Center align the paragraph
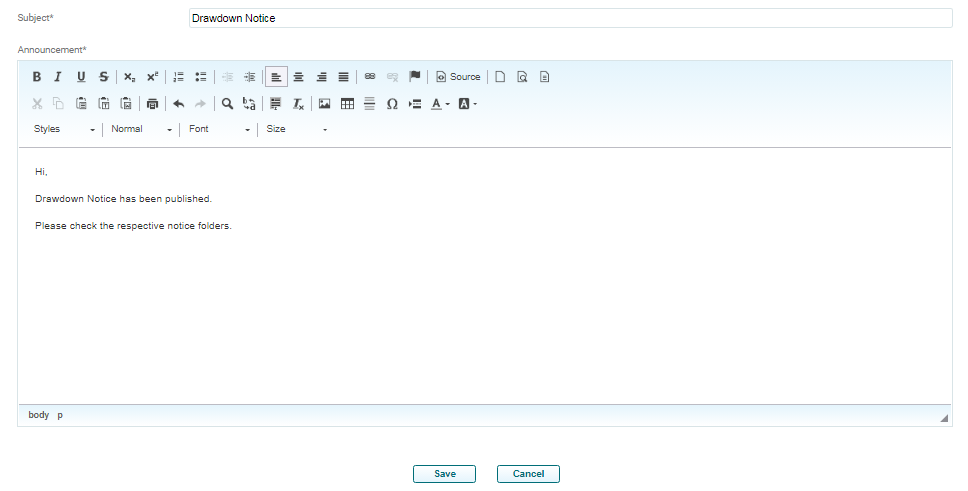The height and width of the screenshot is (491, 968). click(298, 77)
